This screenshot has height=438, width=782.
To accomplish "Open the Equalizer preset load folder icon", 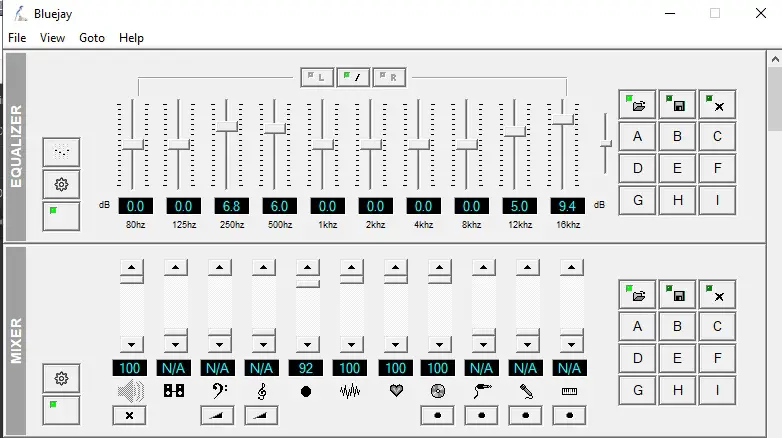I will 637,104.
